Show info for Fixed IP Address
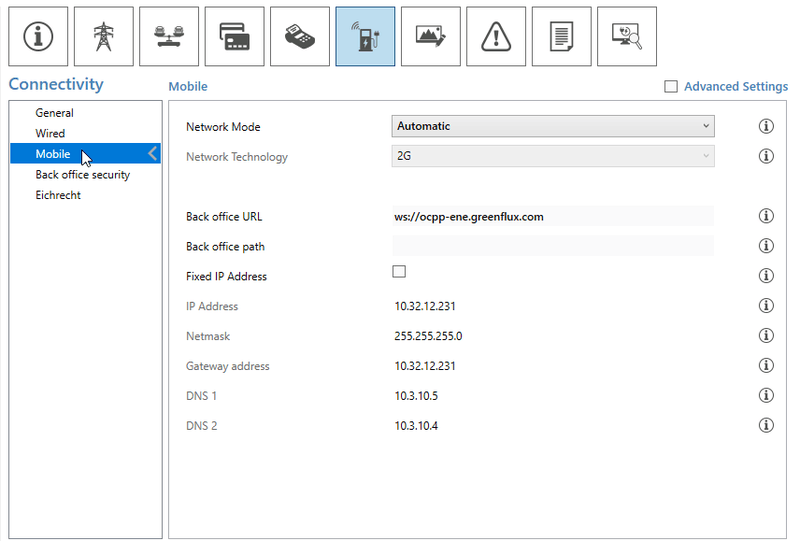This screenshot has width=800, height=541. (766, 276)
